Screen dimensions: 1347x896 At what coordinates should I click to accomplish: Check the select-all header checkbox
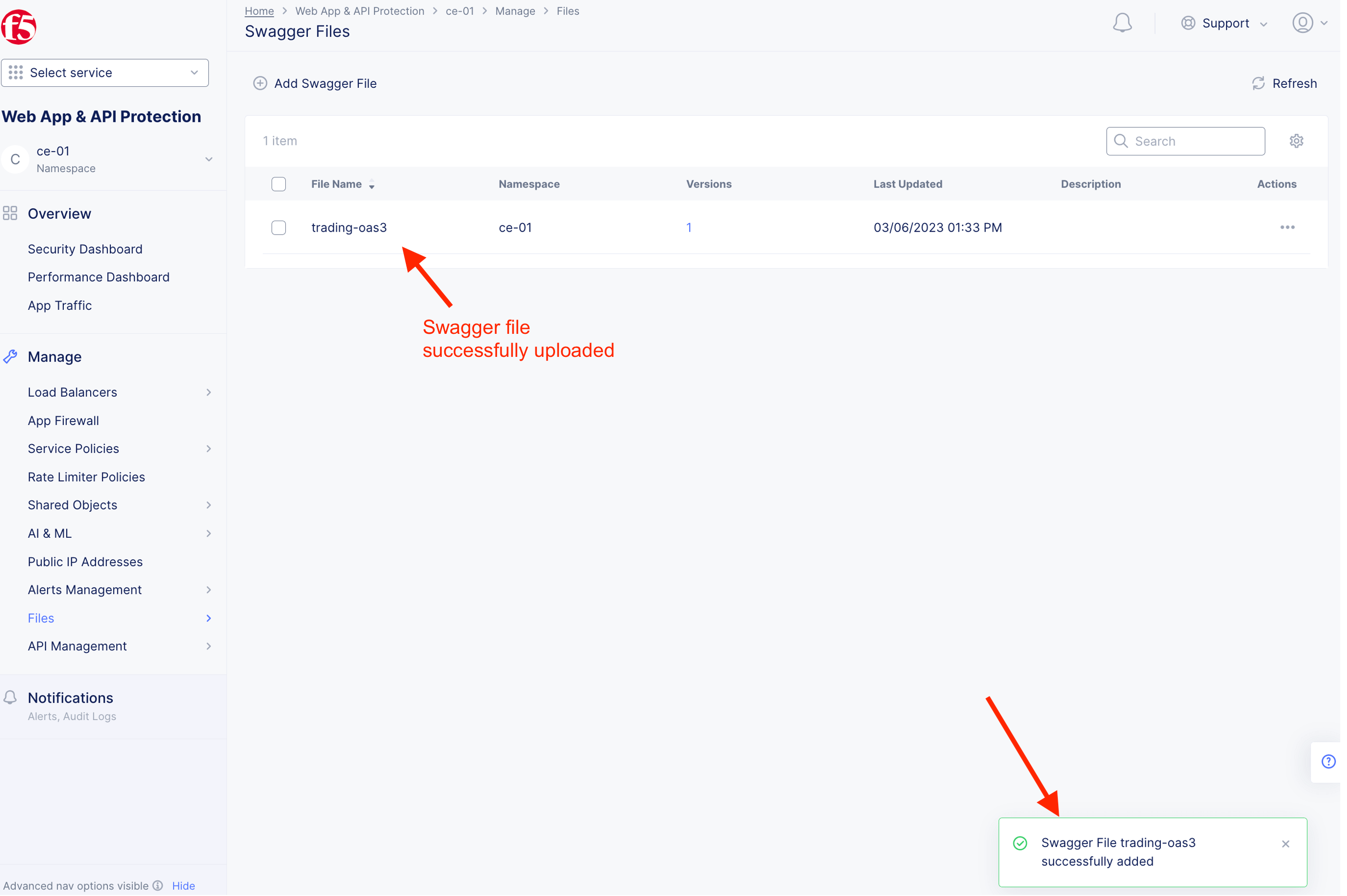[278, 184]
